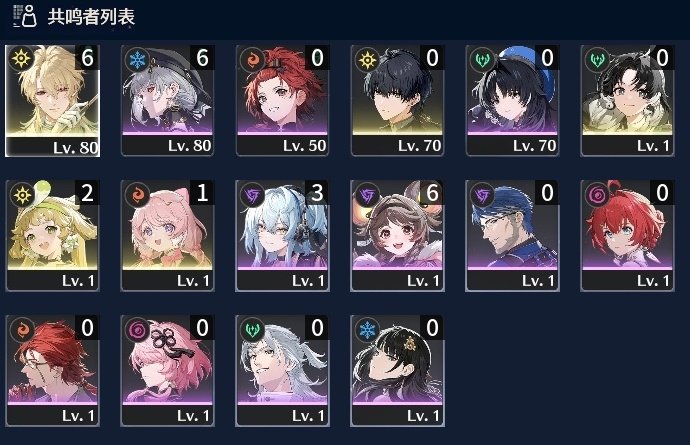Pick the blue-haired bearded man with glasses
690x445 pixels.
tap(512, 235)
